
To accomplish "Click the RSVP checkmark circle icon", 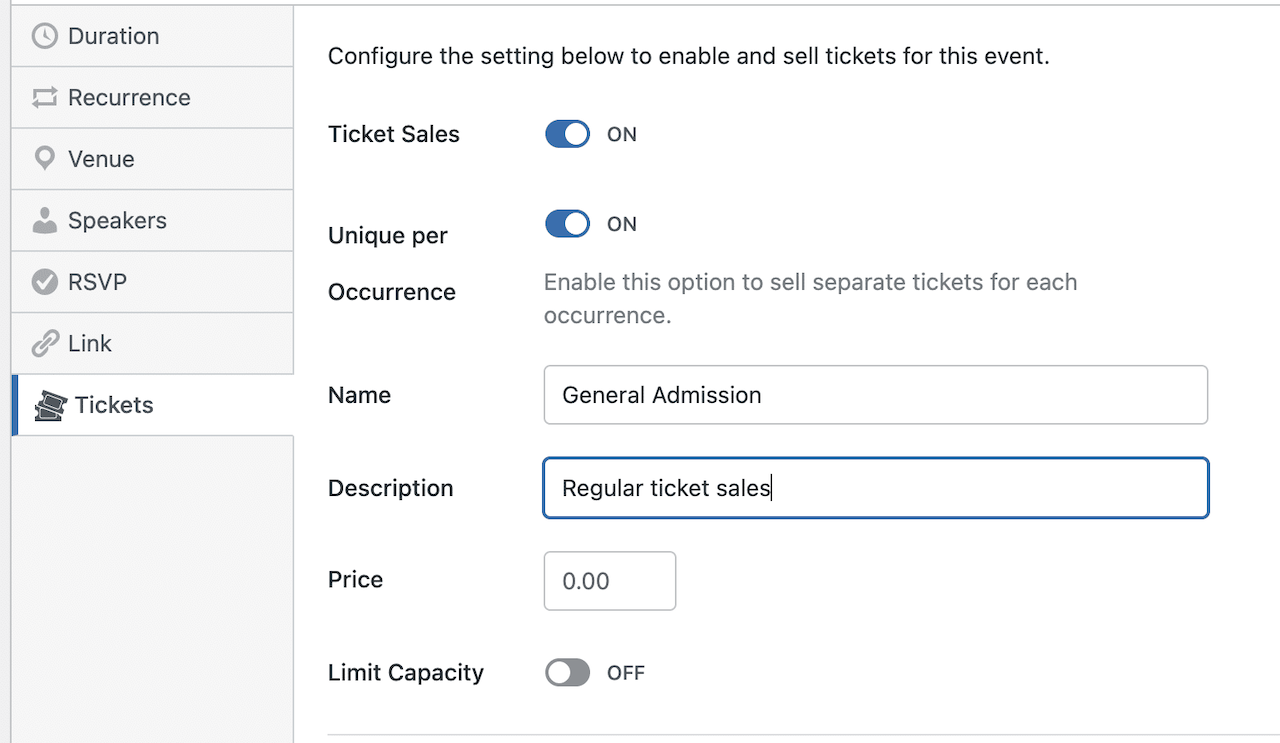I will (x=45, y=282).
